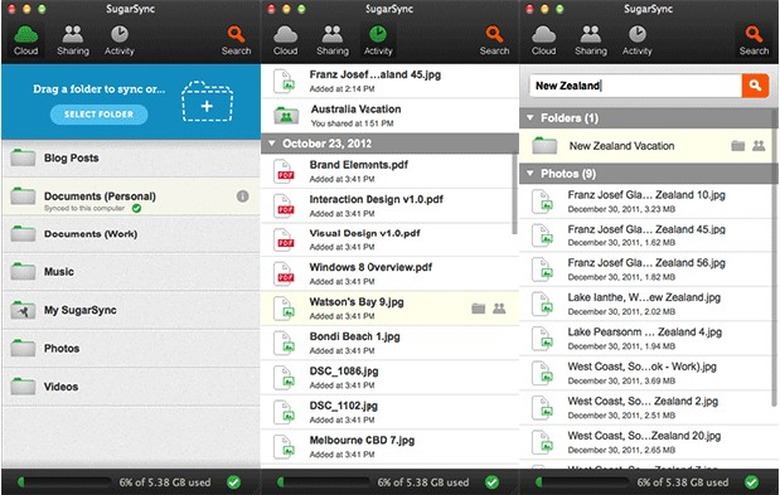The width and height of the screenshot is (780, 495).
Task: Open the Videos folder
Action: [x=131, y=387]
